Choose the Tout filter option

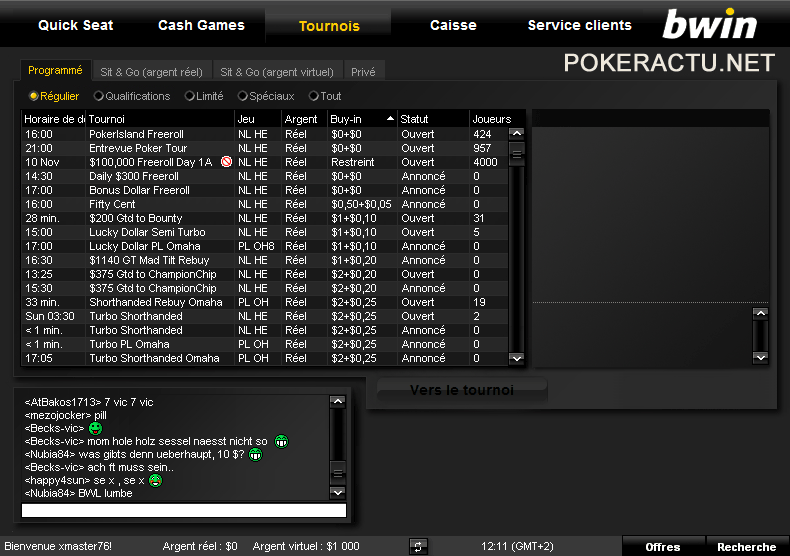325,96
